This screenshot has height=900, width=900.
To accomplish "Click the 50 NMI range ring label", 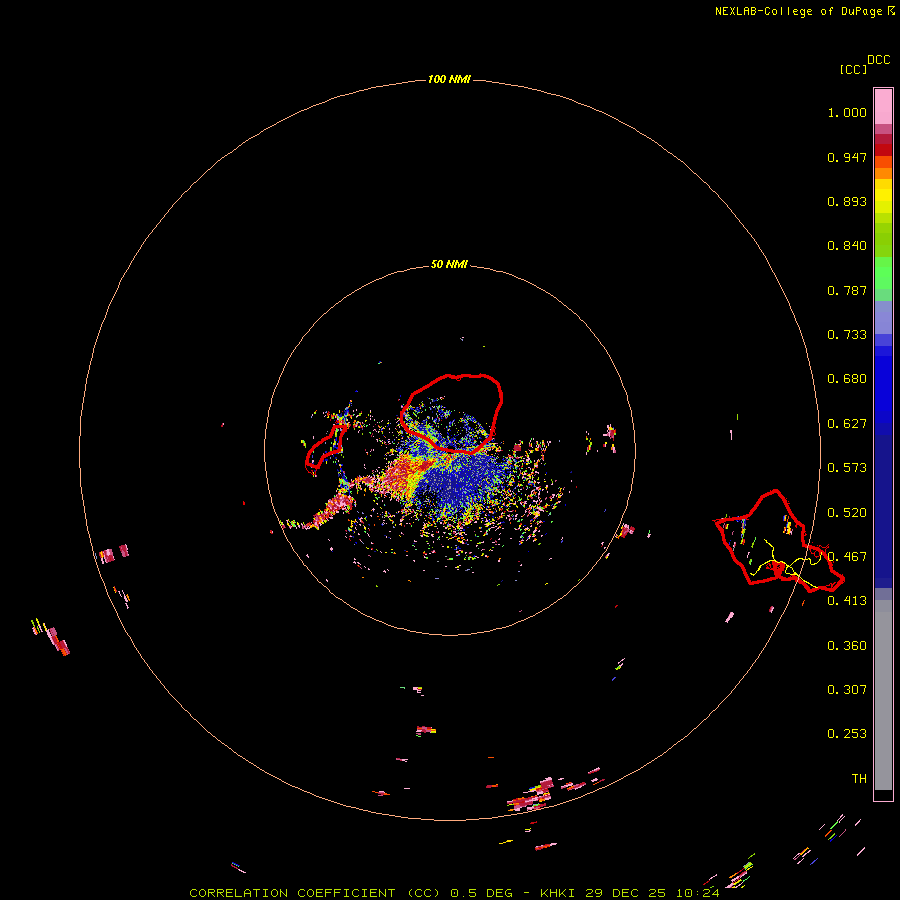I will (x=449, y=264).
